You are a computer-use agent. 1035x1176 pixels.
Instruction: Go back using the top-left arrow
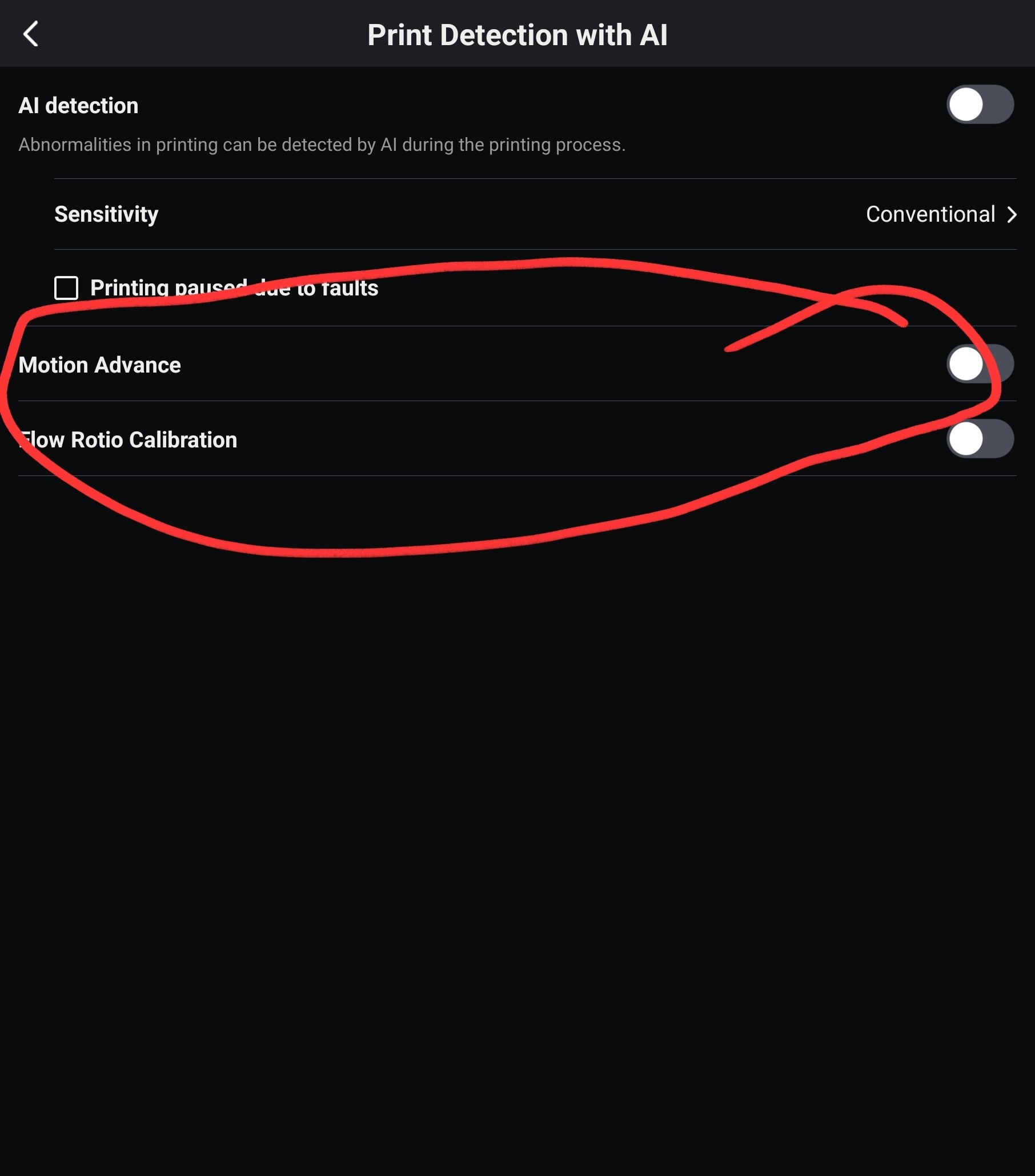[31, 34]
